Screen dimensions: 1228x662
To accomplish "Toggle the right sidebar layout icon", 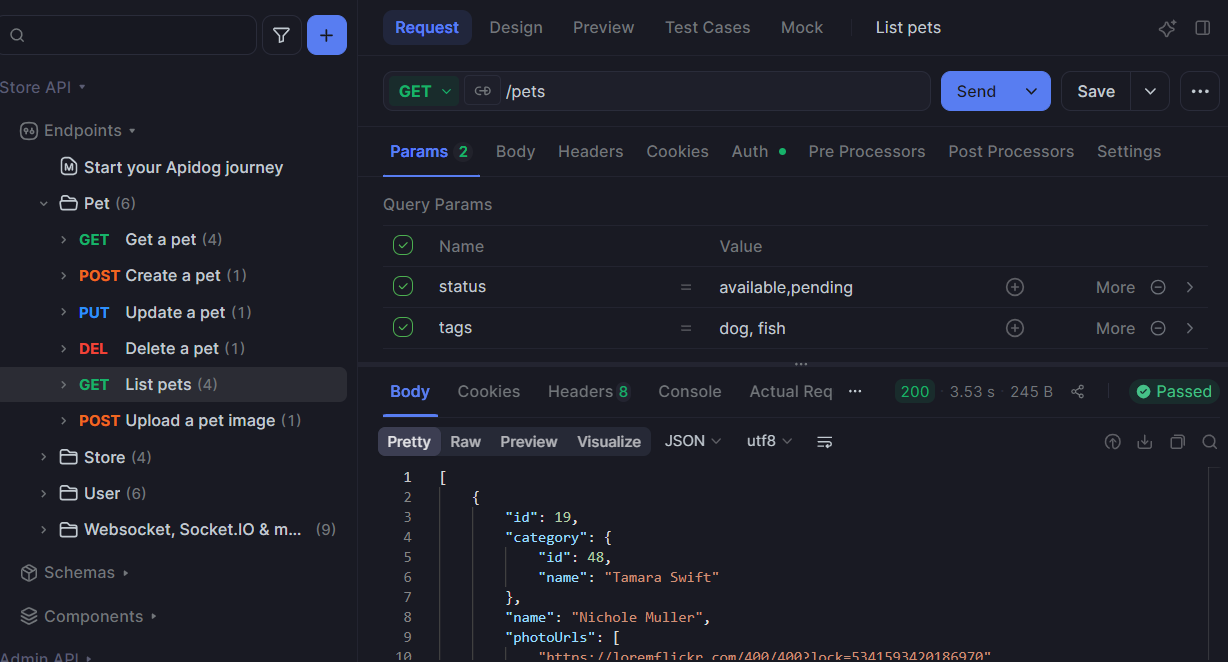I will [x=1203, y=28].
